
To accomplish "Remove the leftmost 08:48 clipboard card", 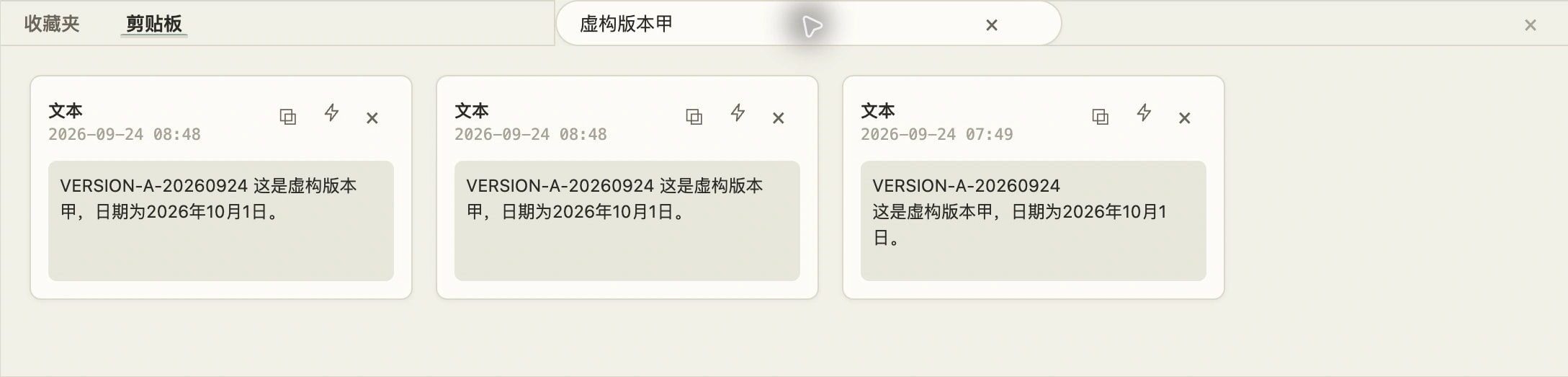I will tap(372, 117).
